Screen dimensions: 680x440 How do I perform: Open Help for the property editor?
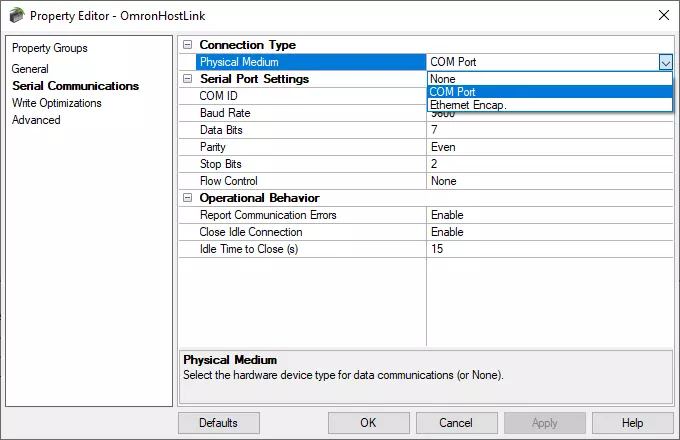(632, 423)
